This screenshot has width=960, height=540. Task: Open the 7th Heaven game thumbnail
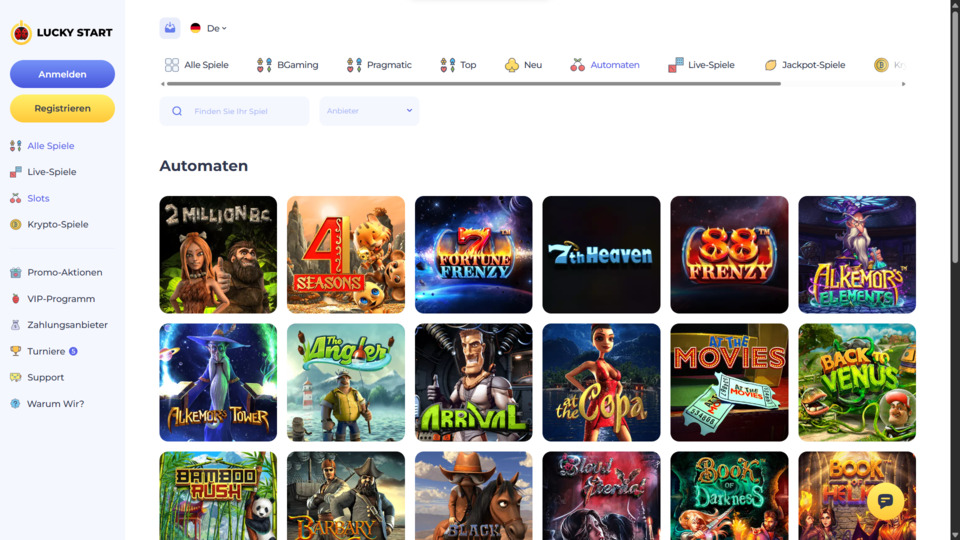click(x=601, y=254)
